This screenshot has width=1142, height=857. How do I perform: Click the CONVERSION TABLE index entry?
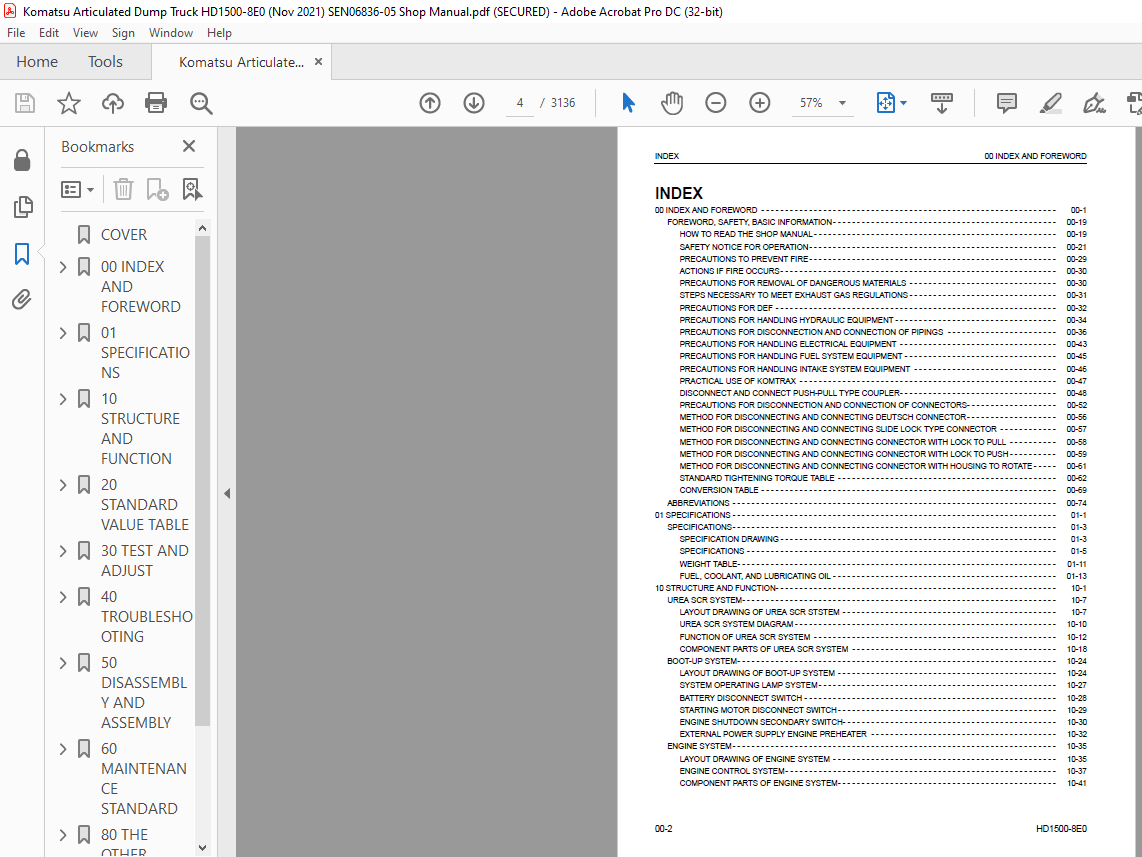pos(719,490)
